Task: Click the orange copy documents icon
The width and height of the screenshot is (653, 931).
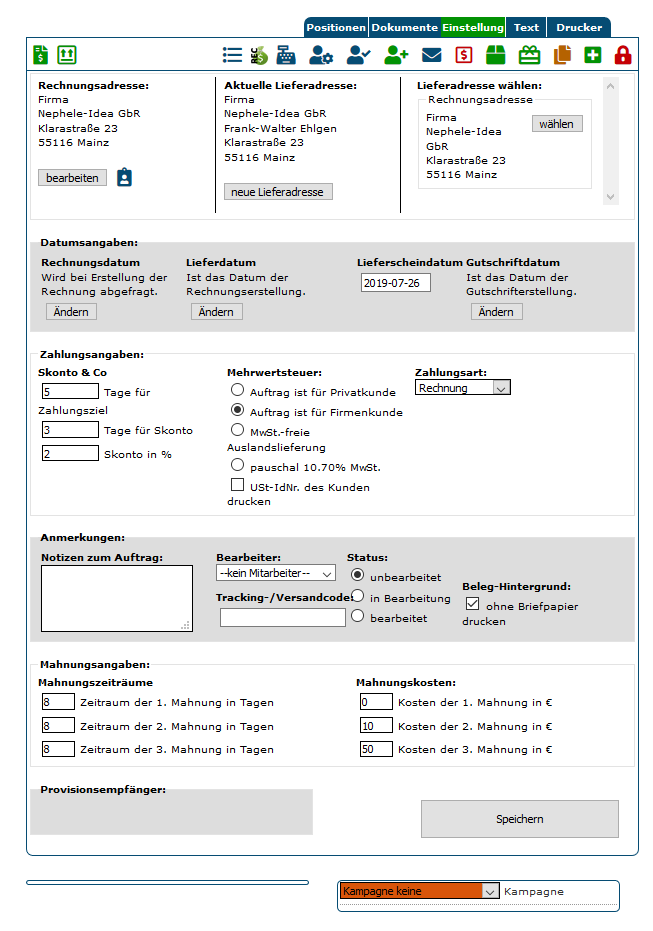Action: (x=562, y=55)
